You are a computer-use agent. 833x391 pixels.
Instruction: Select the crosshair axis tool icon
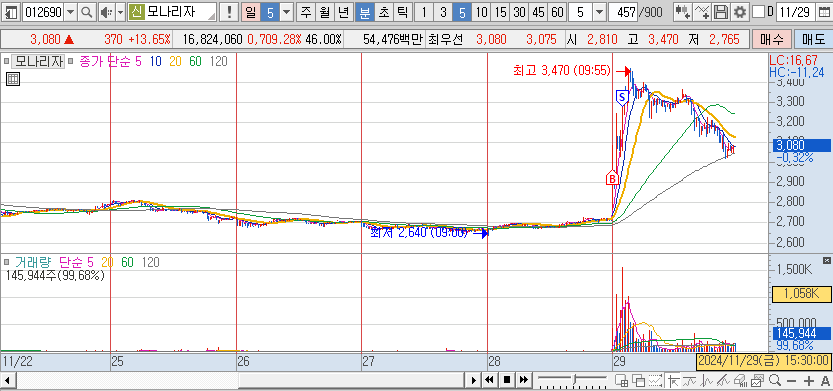[674, 380]
